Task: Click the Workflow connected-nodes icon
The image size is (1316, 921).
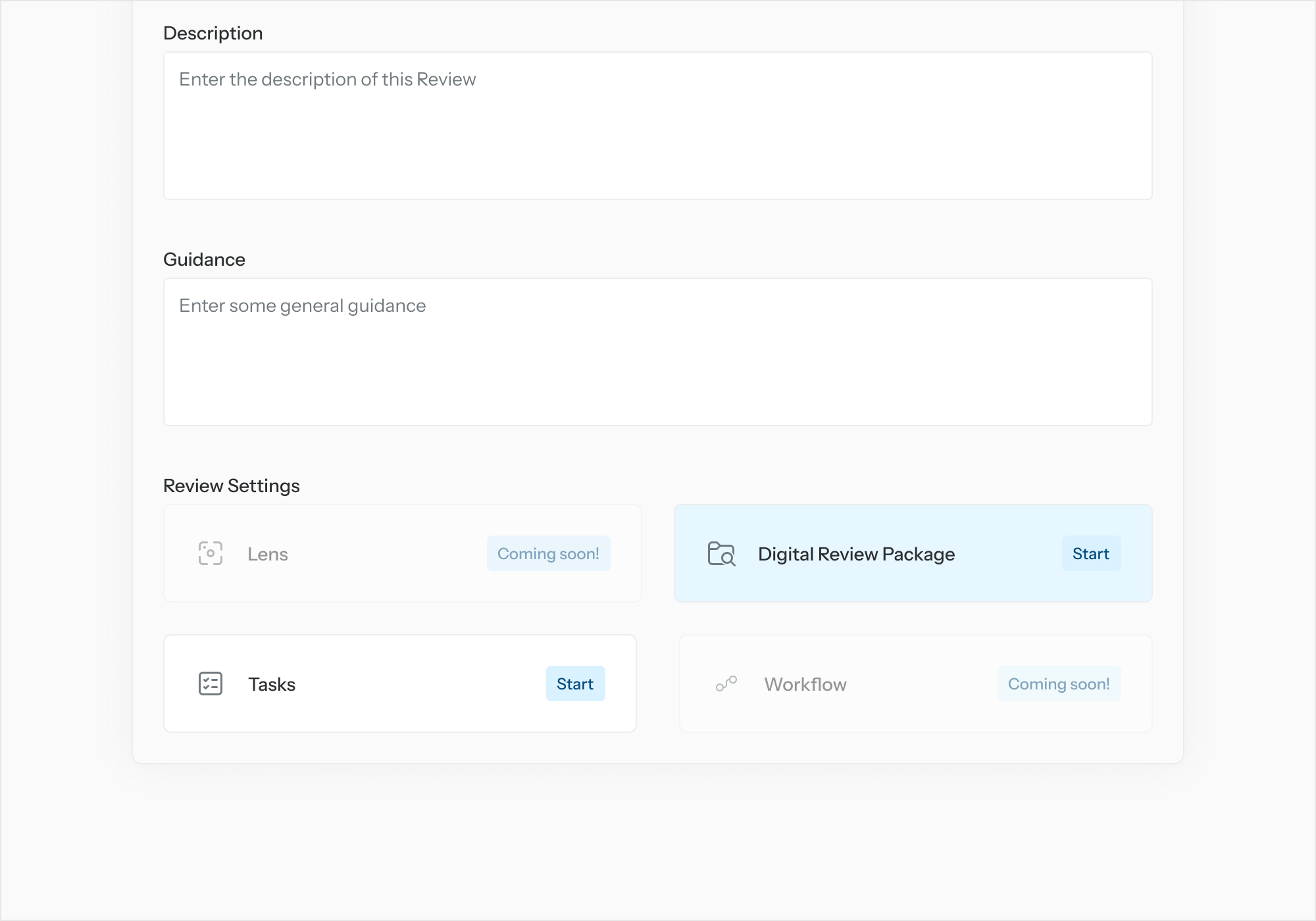Action: (x=726, y=684)
